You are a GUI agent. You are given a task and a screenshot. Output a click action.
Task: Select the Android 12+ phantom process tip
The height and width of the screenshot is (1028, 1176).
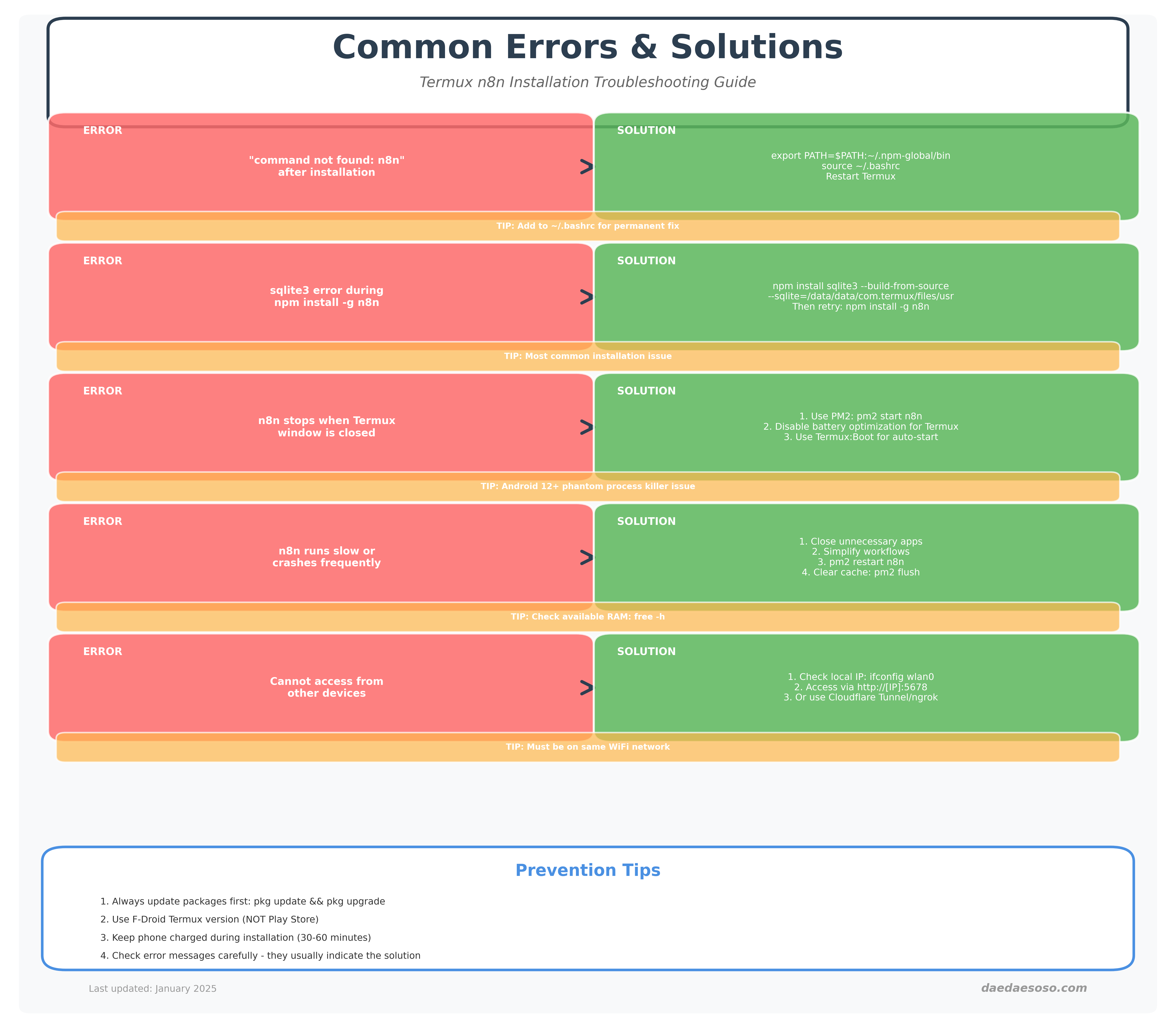[x=588, y=486]
